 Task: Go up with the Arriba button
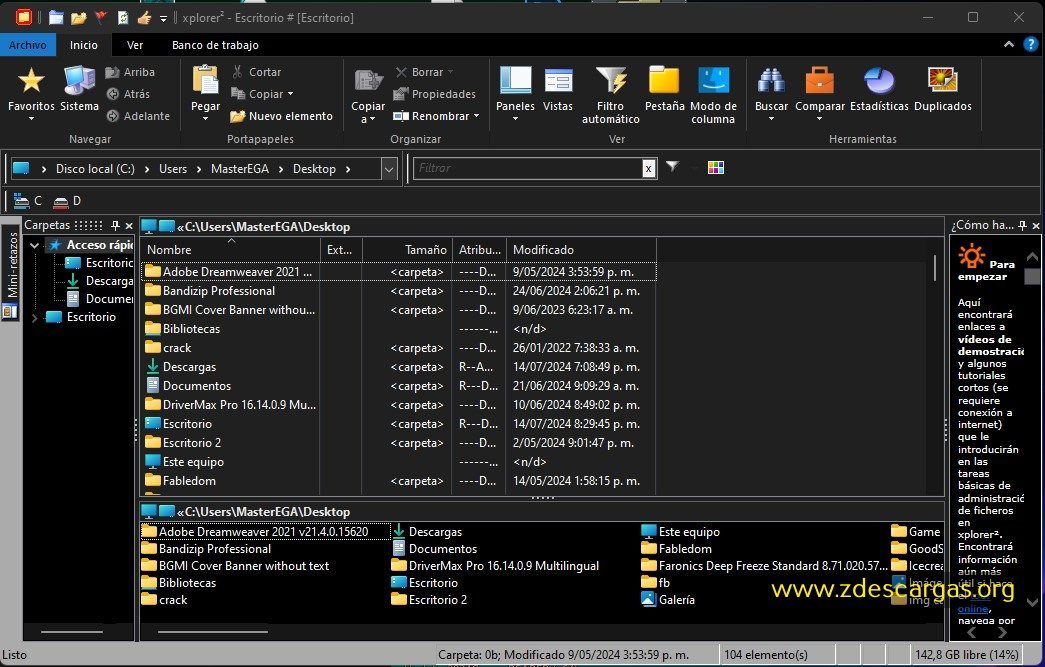(131, 72)
